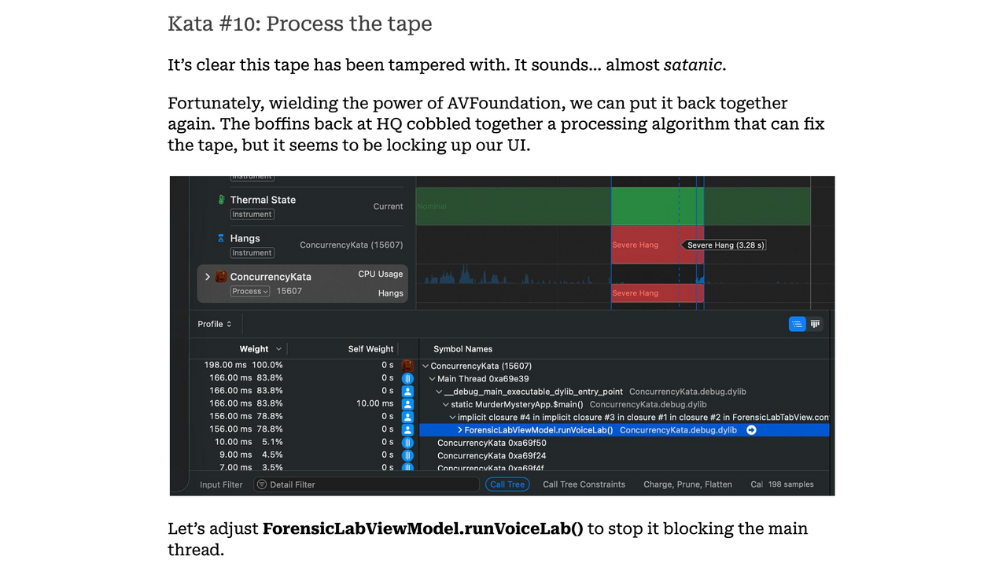Switch to the flame graph detail view

click(816, 324)
